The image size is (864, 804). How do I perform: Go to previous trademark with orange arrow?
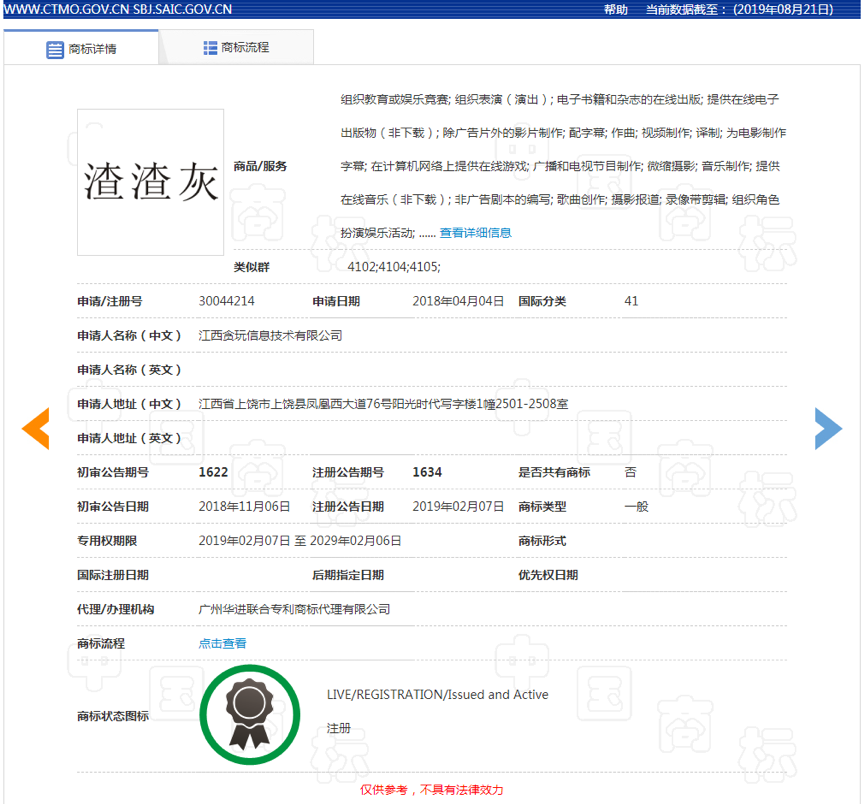[x=36, y=428]
